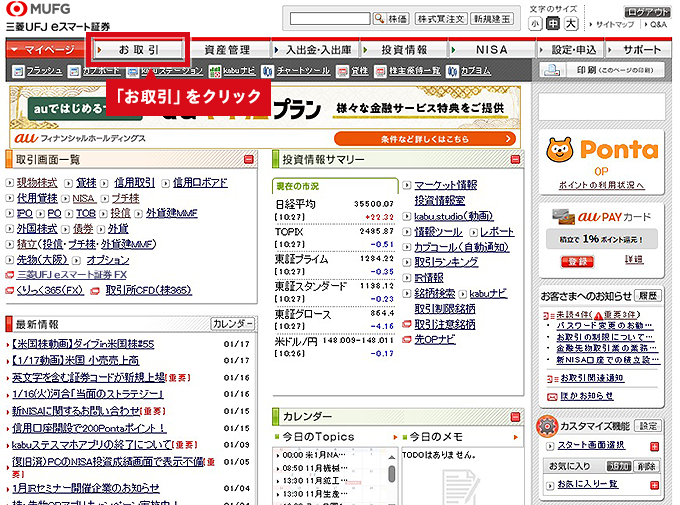Click the カブコム toolbar icon

[452, 71]
